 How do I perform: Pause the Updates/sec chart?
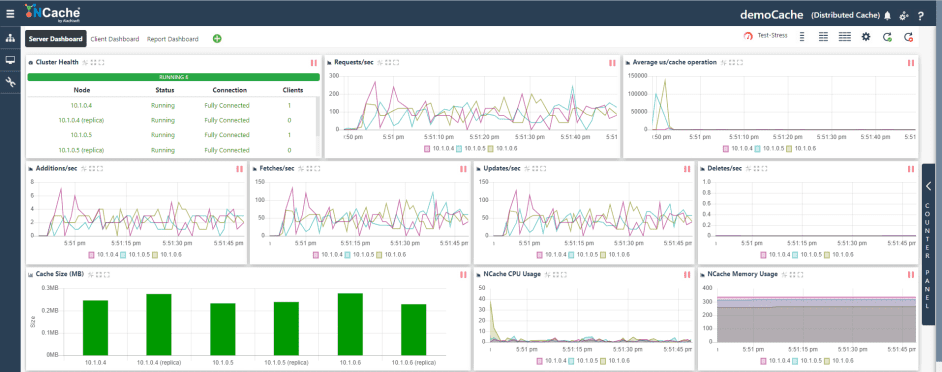tap(687, 169)
